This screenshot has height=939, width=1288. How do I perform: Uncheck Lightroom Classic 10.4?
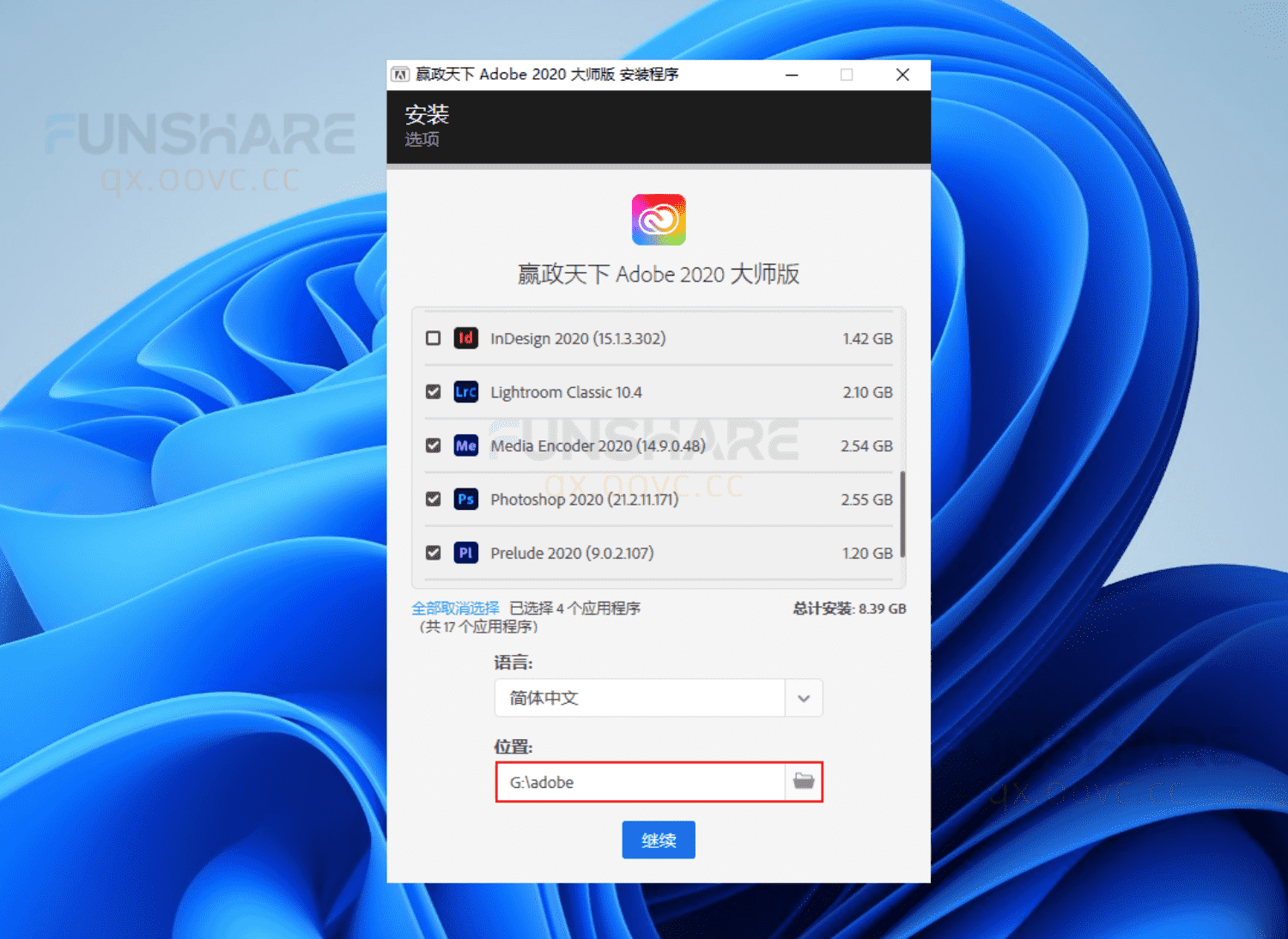pyautogui.click(x=433, y=391)
